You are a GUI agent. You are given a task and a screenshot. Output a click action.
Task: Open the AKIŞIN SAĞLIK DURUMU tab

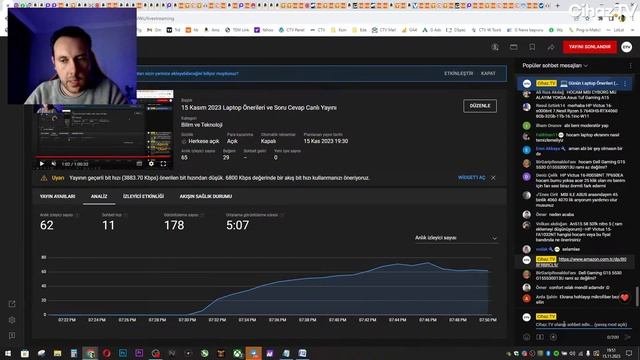pos(206,196)
